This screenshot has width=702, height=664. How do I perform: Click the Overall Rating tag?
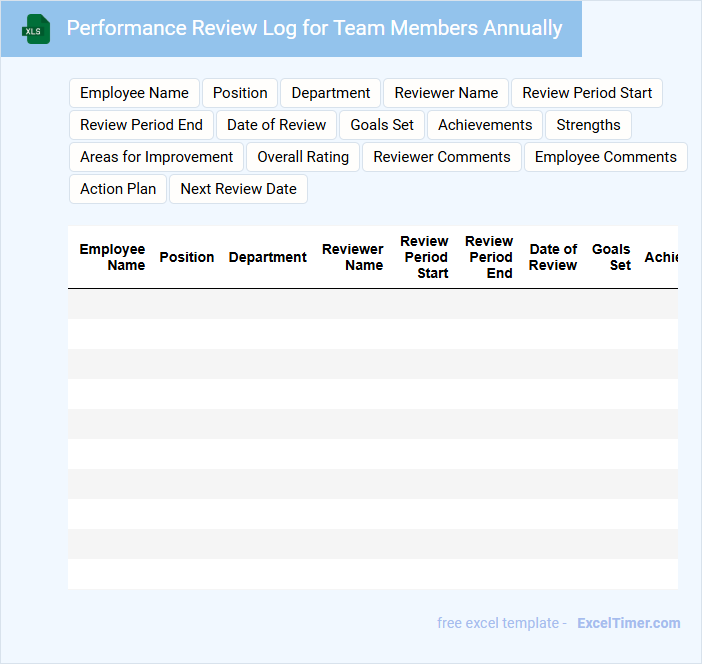[x=303, y=157]
